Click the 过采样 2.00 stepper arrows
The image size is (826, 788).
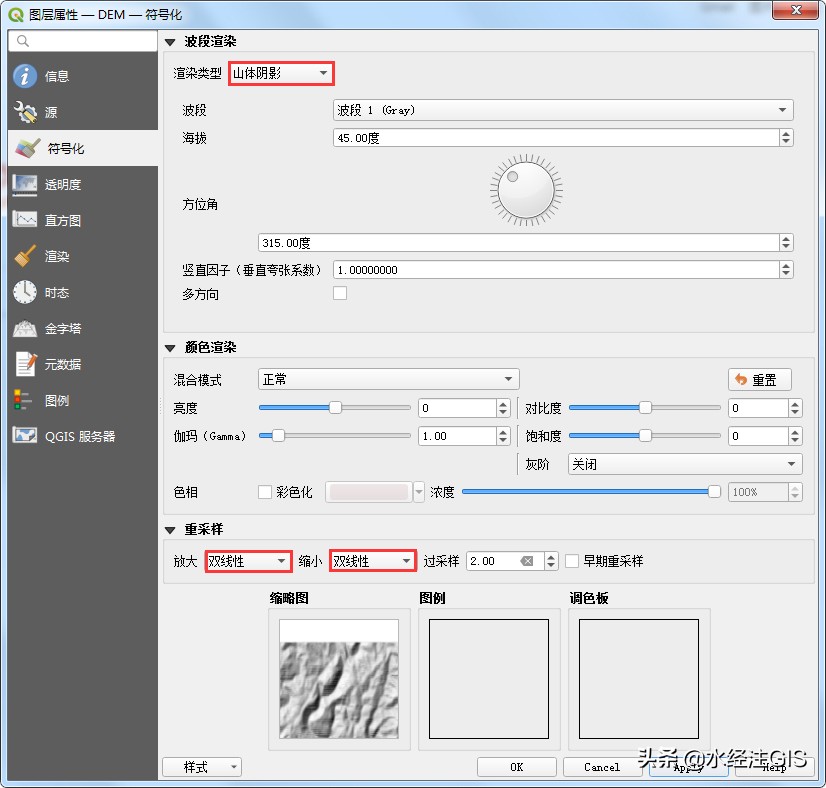(x=551, y=561)
